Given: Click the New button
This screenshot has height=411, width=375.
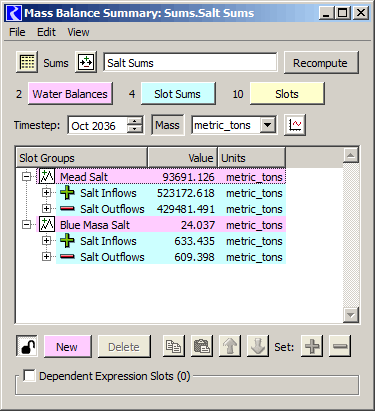Looking at the screenshot, I should tap(67, 347).
